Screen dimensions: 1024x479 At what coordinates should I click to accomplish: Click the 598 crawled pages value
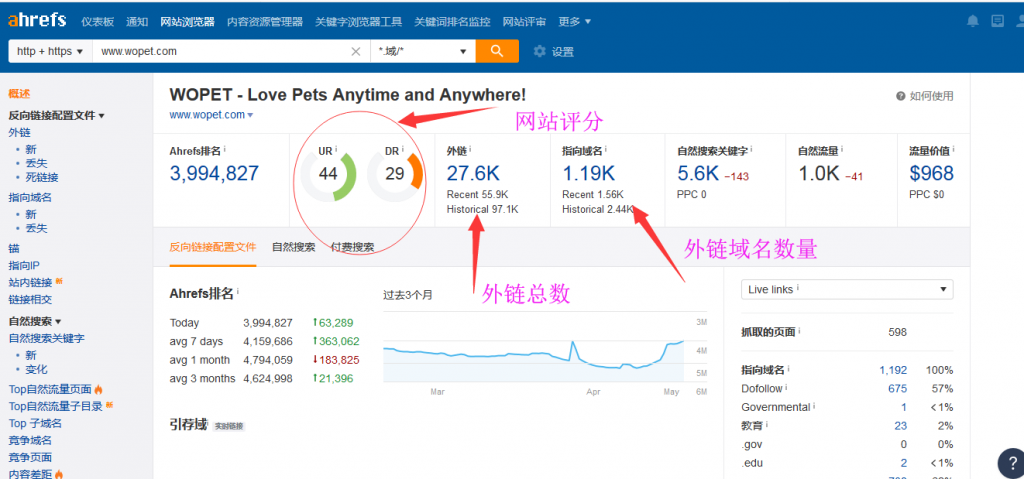point(897,332)
